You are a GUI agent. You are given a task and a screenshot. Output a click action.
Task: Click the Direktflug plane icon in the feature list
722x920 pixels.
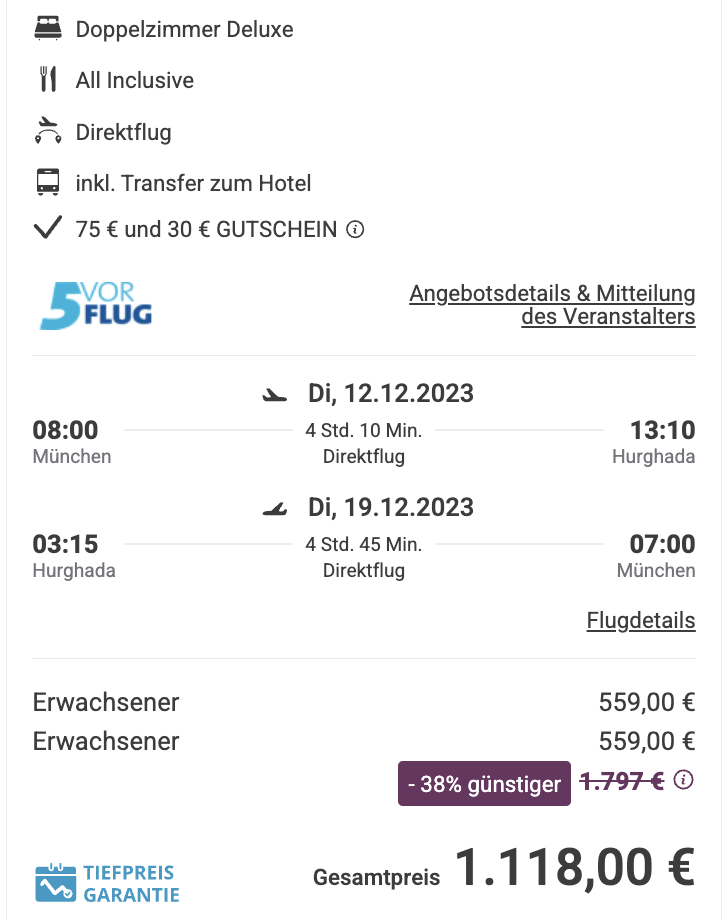47,131
